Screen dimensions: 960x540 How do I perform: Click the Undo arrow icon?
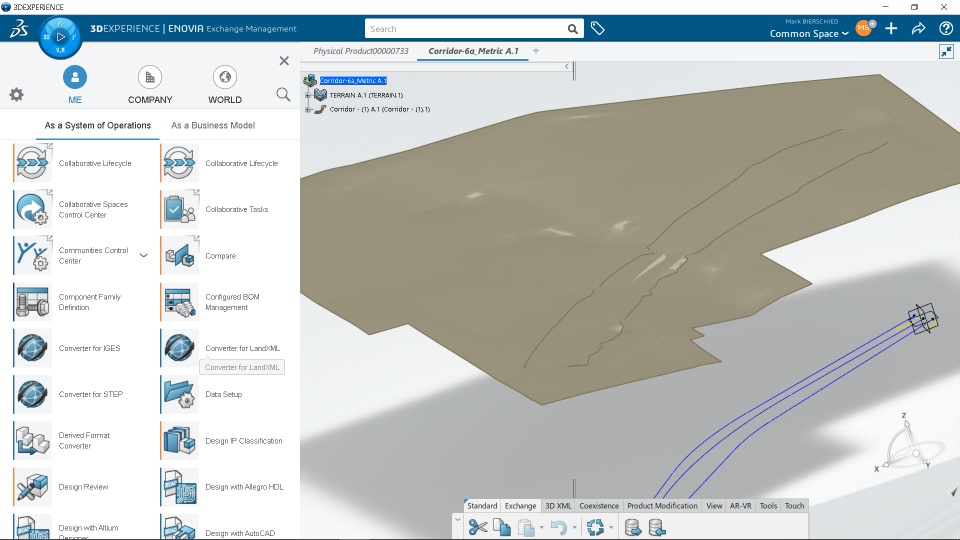(558, 527)
